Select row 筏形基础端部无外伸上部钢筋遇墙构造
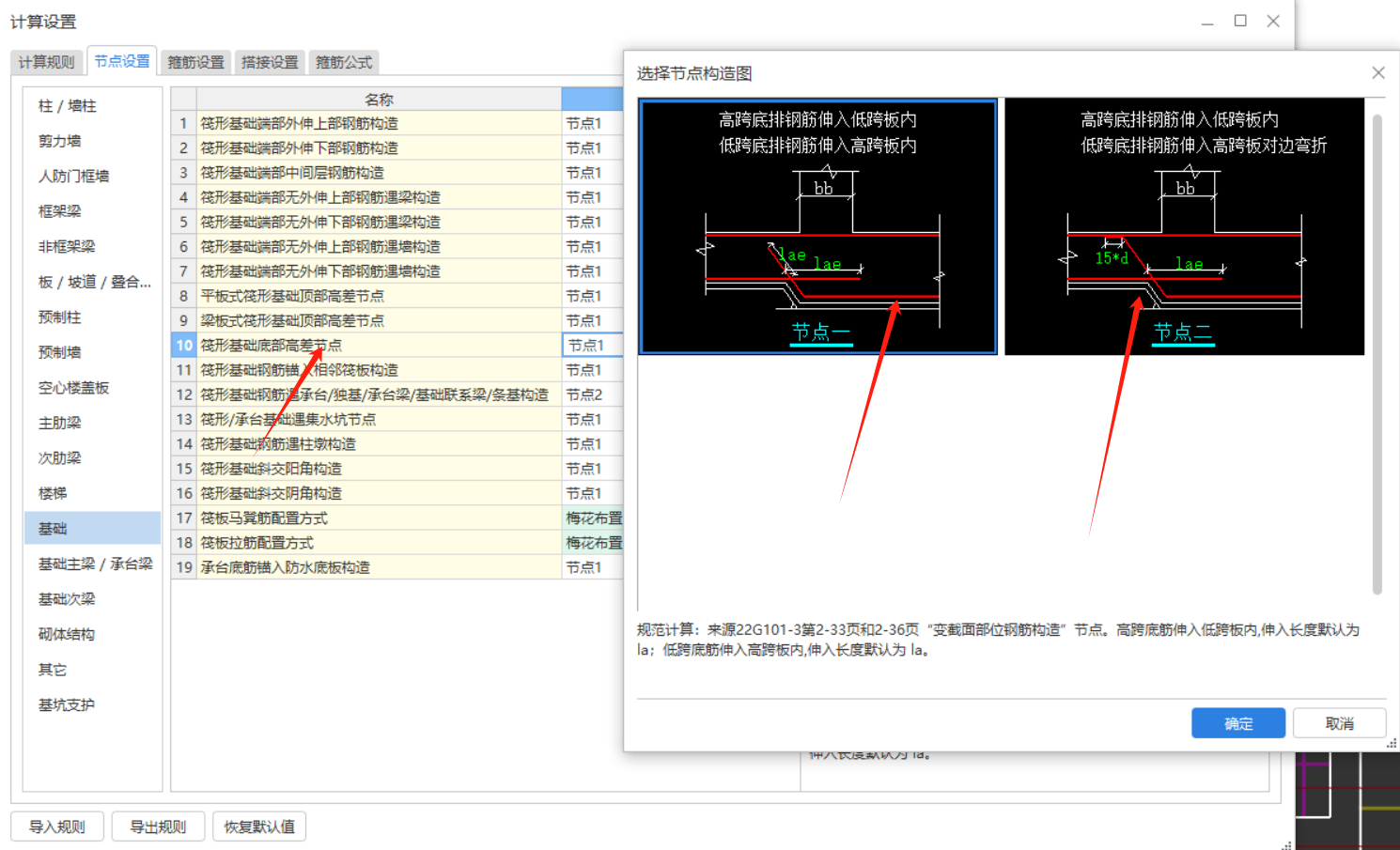The image size is (1400, 850). click(x=379, y=246)
